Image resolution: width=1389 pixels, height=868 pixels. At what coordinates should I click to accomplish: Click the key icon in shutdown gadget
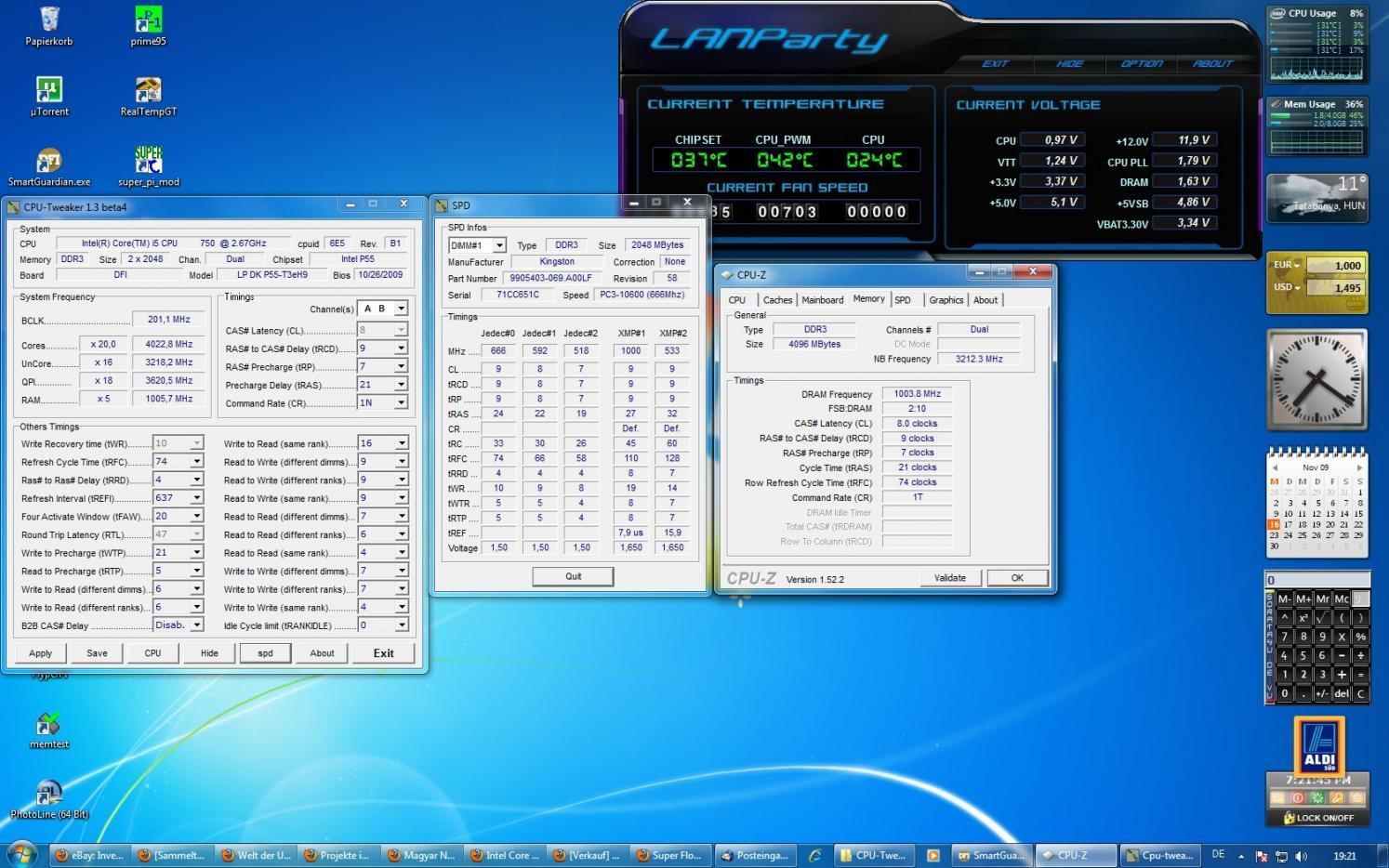tap(1336, 797)
